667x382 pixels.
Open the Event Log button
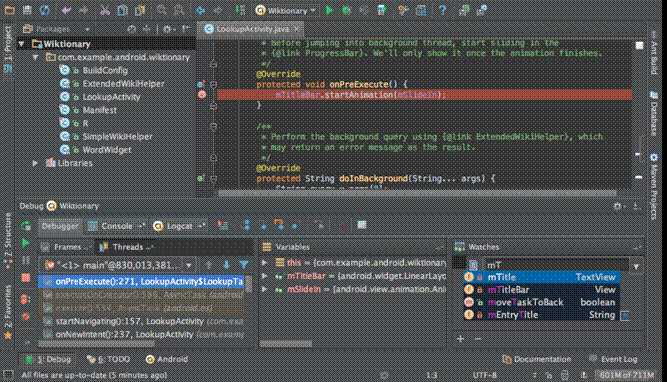tap(613, 359)
